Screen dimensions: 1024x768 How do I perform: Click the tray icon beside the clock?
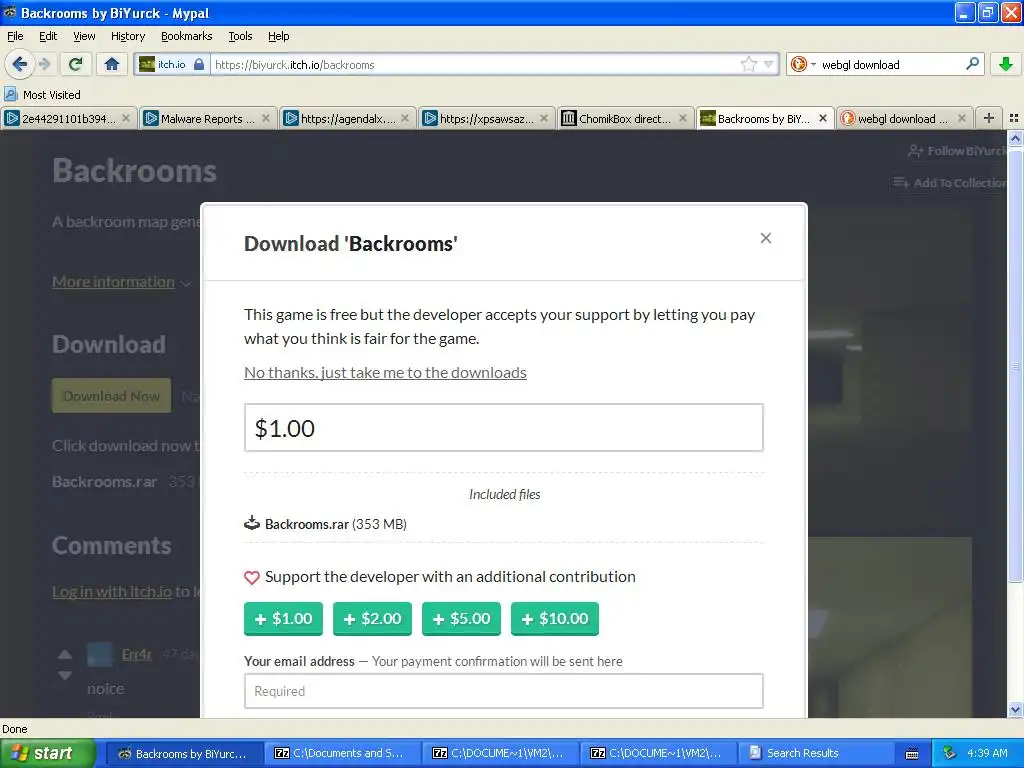pyautogui.click(x=949, y=754)
